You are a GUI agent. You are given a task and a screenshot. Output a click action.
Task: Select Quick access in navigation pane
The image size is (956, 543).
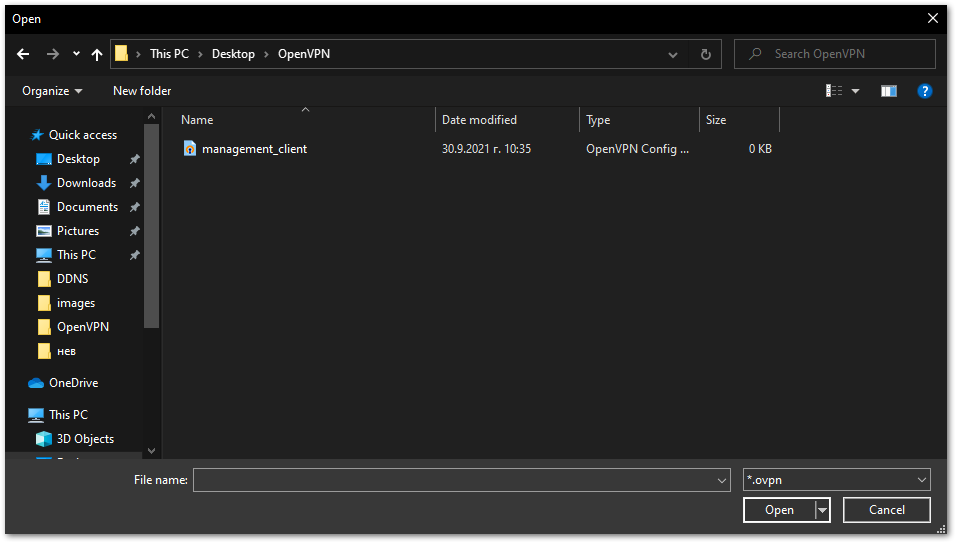[83, 135]
